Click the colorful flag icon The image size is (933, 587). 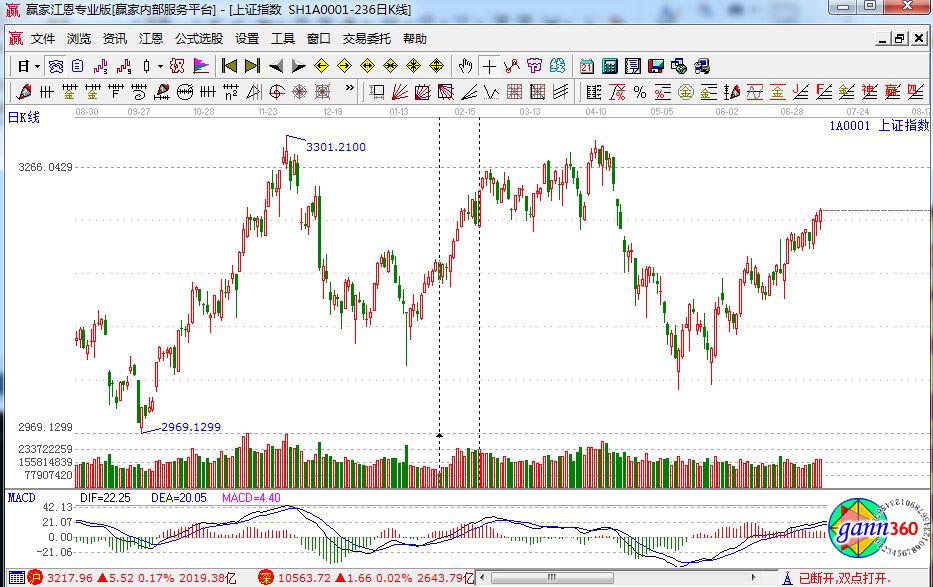[x=200, y=66]
